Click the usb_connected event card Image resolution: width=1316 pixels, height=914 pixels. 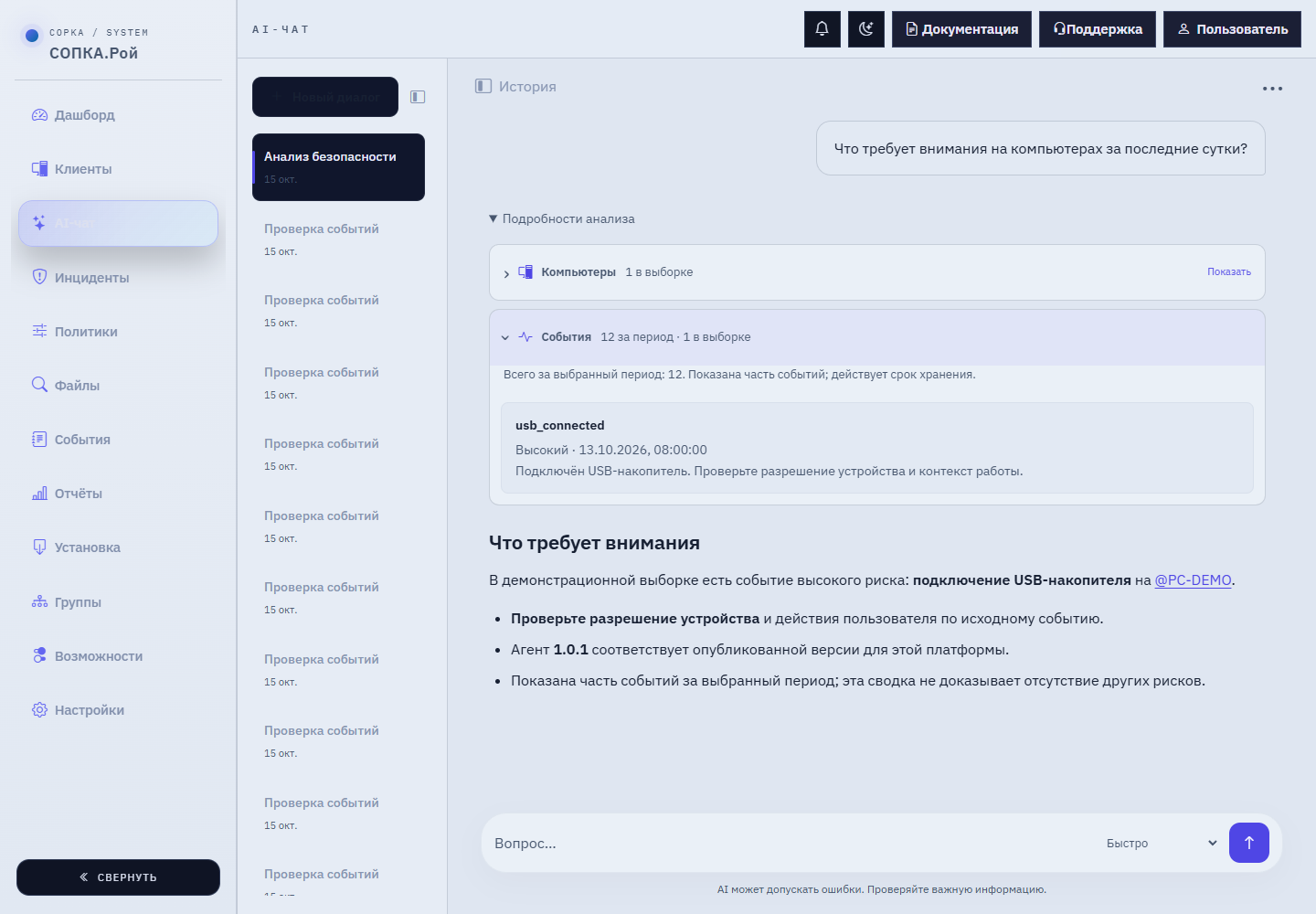877,448
